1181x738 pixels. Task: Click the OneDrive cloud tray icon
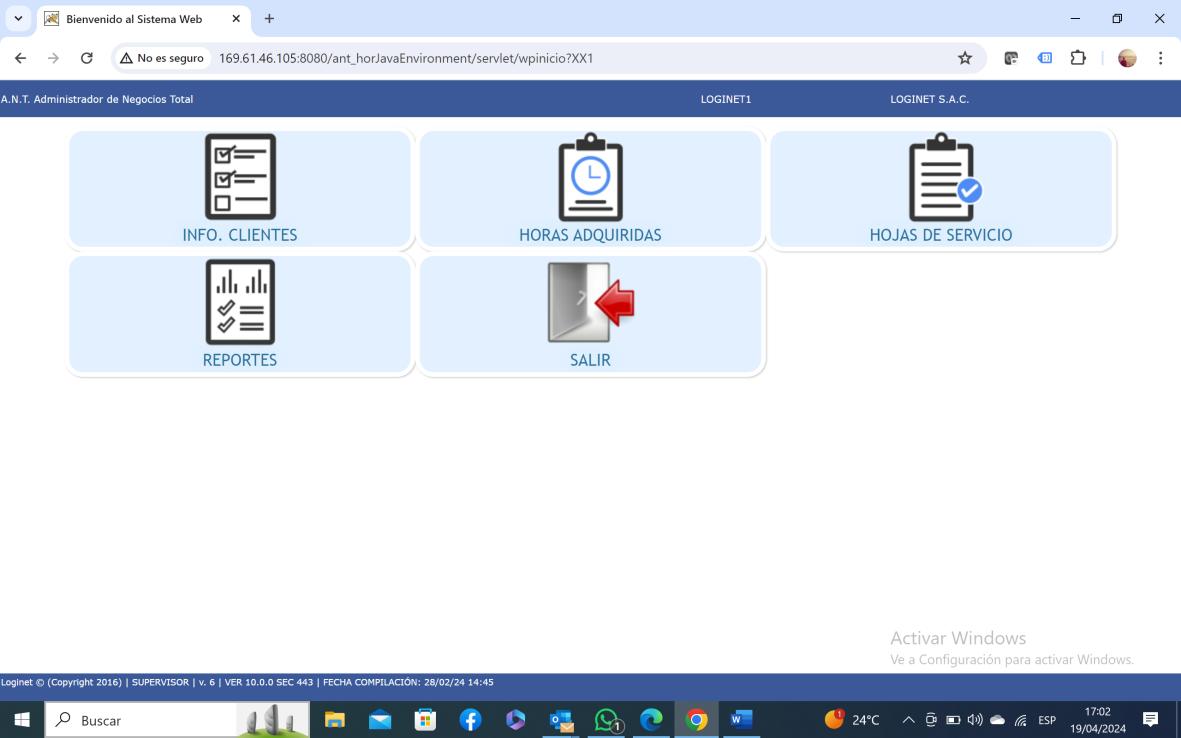(997, 720)
